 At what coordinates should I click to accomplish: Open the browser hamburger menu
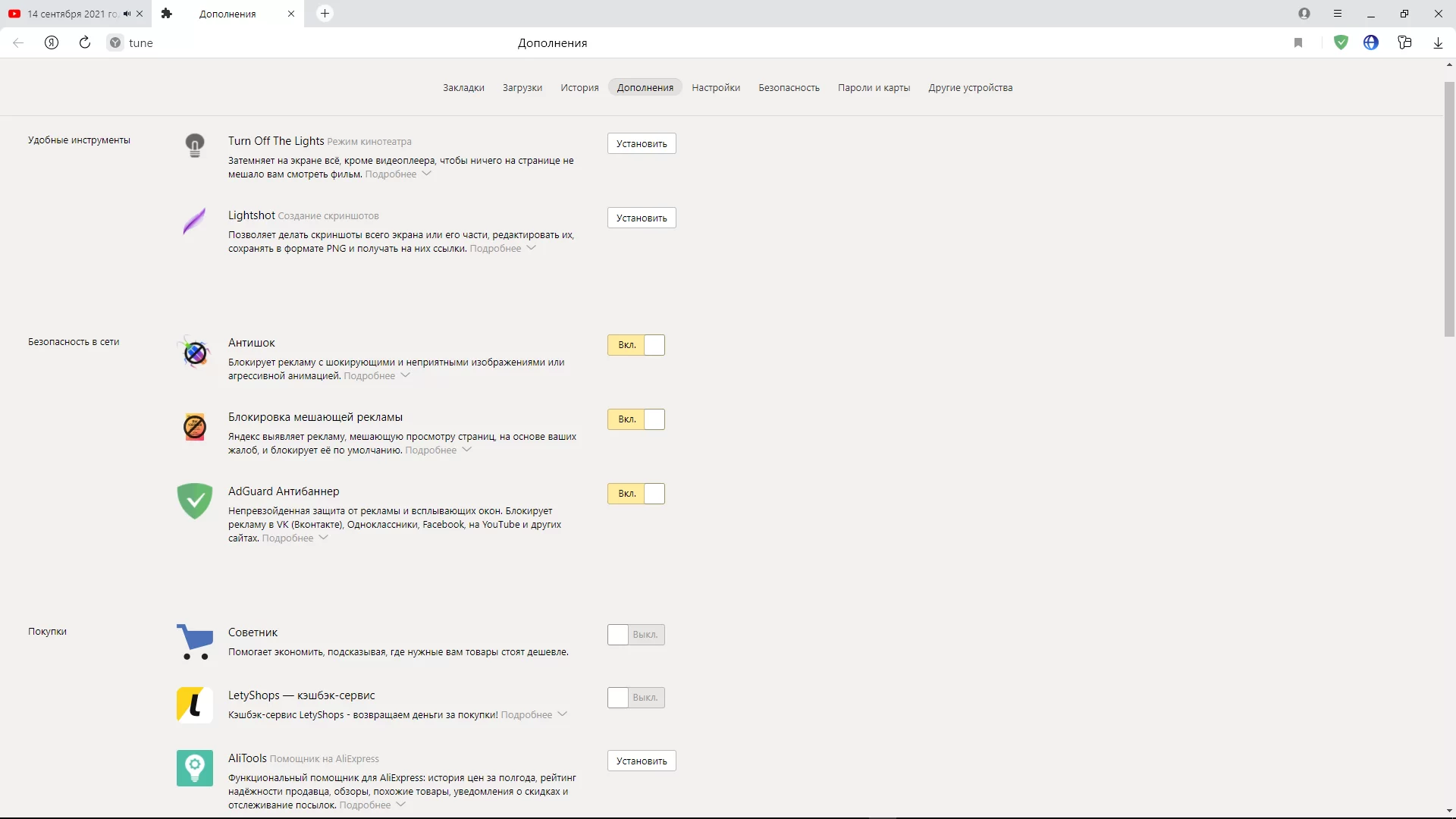[1338, 14]
